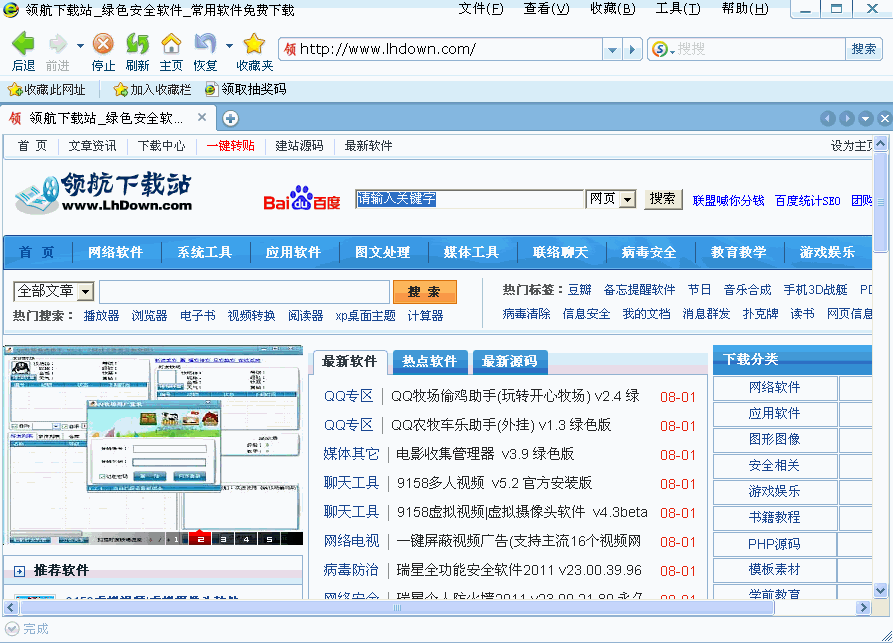Close the 领航下载站 tab

(x=202, y=117)
